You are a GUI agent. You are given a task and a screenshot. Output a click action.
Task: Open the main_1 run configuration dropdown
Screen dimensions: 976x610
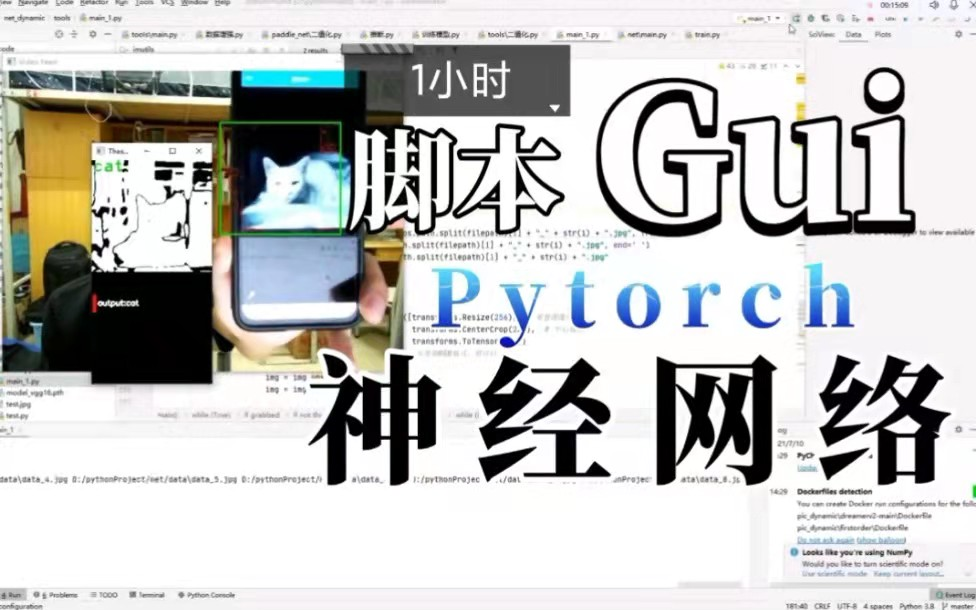coord(759,19)
